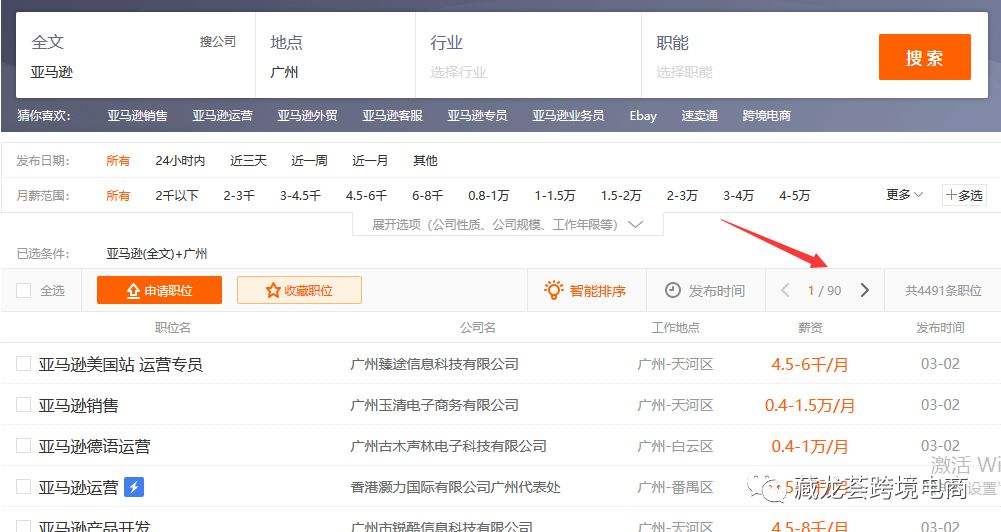Filter by 24小时内 publish date
The width and height of the screenshot is (1001, 532).
pos(180,161)
